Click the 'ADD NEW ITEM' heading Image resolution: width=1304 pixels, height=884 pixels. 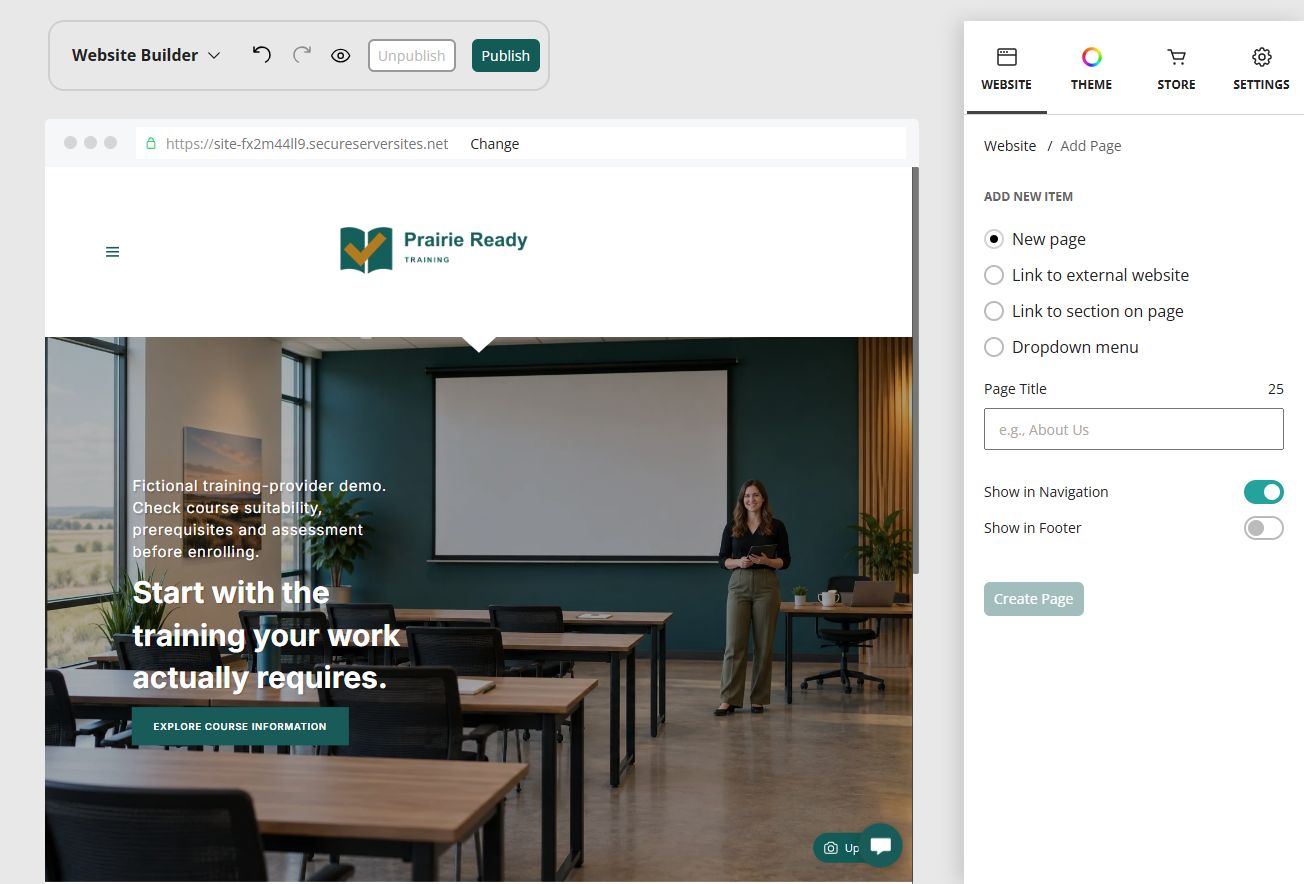[1028, 197]
